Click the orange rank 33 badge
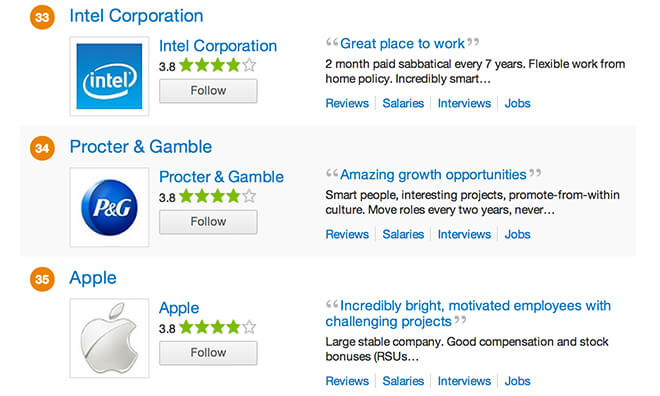Image resolution: width=660 pixels, height=396 pixels. (42, 17)
